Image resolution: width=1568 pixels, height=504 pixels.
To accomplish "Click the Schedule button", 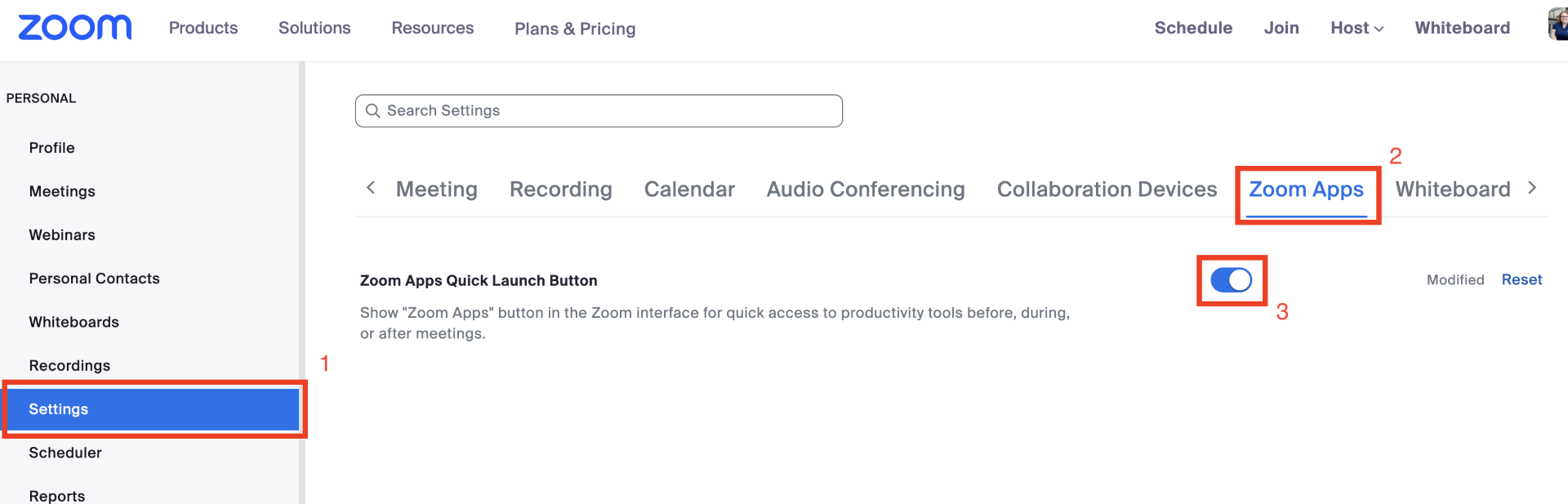I will coord(1193,27).
